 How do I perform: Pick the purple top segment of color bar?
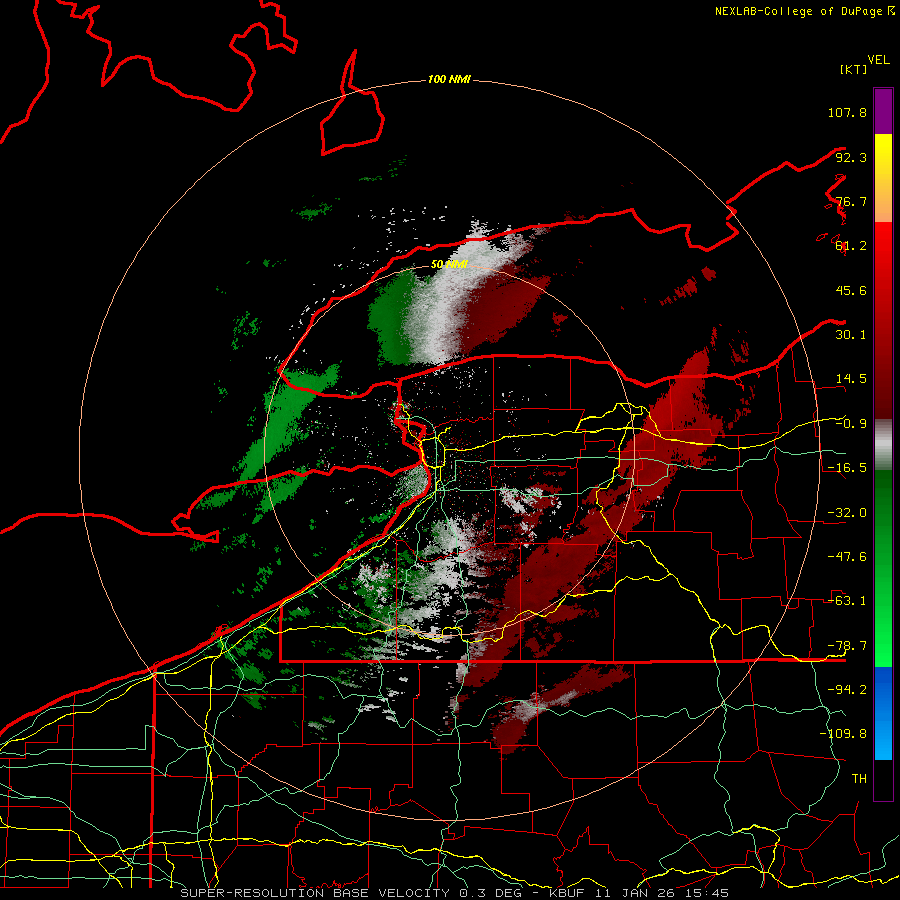point(883,112)
